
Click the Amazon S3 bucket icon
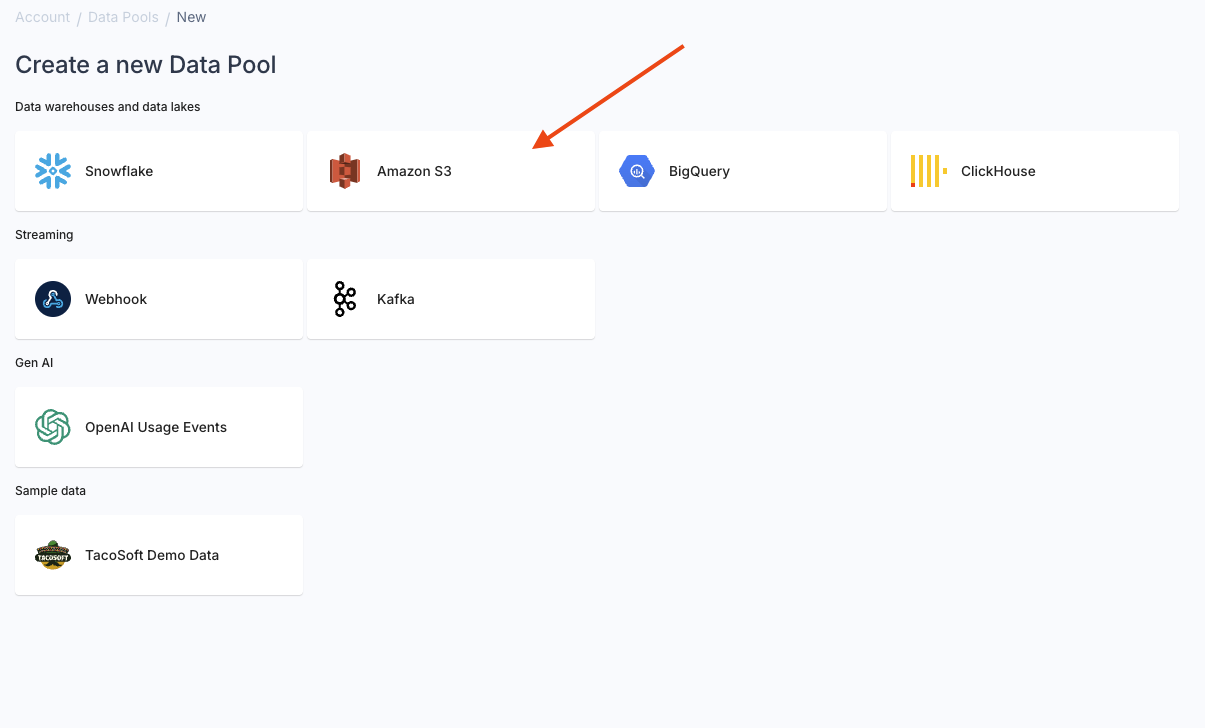click(344, 171)
